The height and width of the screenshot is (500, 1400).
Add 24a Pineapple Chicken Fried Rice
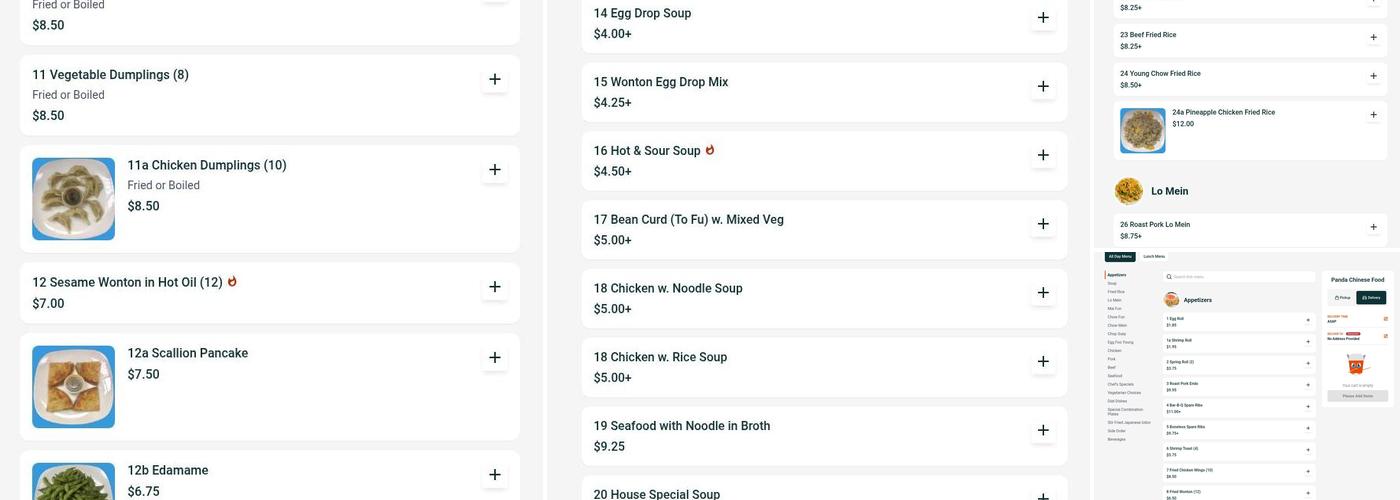click(x=1373, y=115)
